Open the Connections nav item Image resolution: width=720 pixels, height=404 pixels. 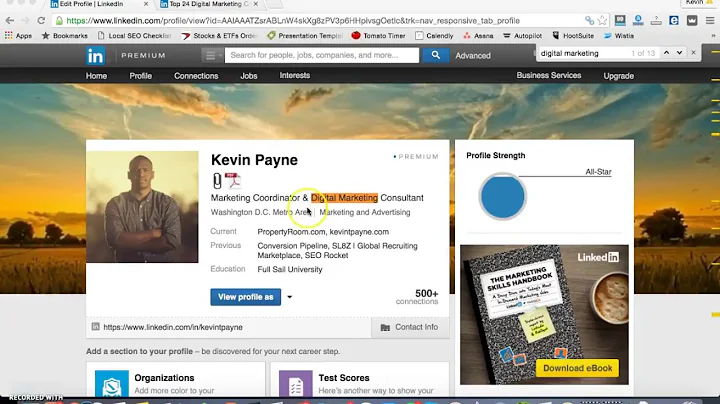point(196,76)
